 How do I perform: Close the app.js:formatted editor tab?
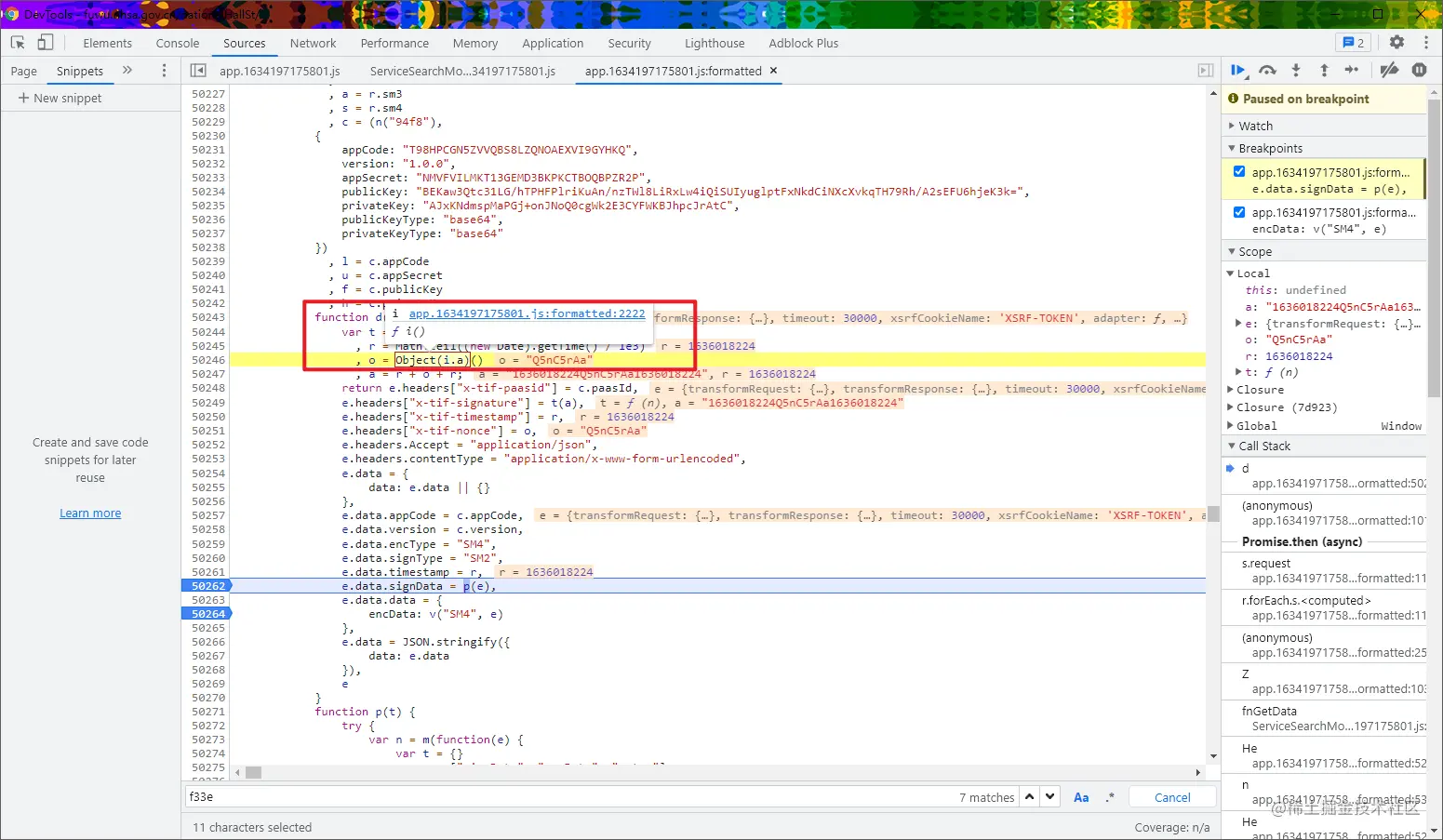773,71
